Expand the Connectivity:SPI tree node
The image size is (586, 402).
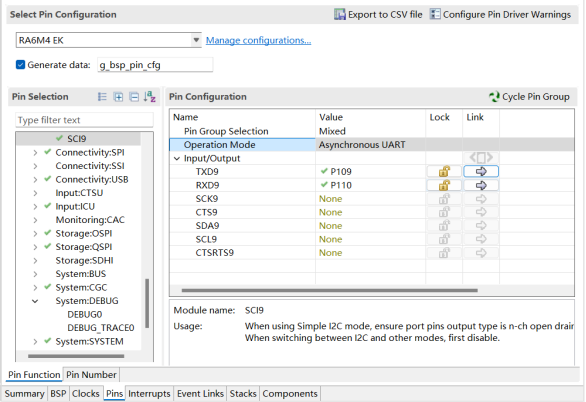pos(35,152)
